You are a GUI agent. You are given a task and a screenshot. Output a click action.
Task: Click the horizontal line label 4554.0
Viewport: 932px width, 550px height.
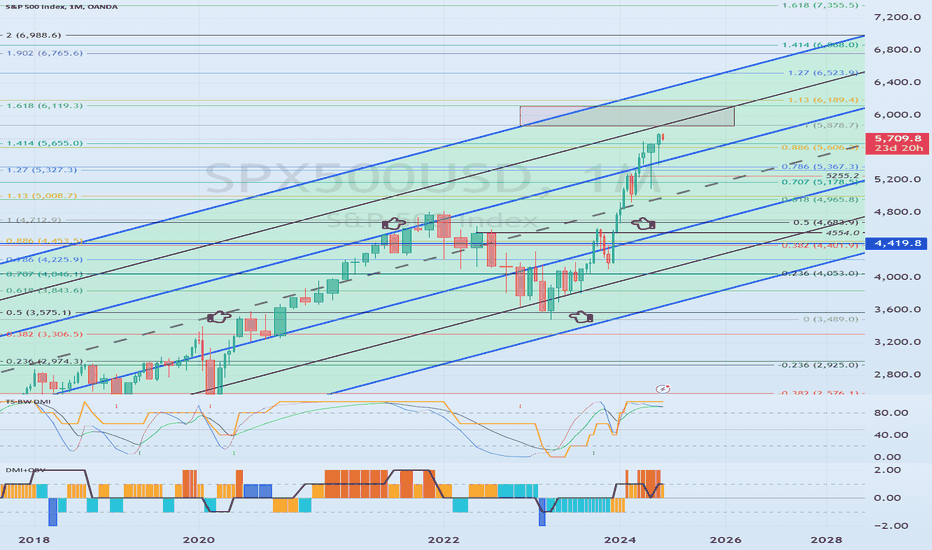pos(842,233)
